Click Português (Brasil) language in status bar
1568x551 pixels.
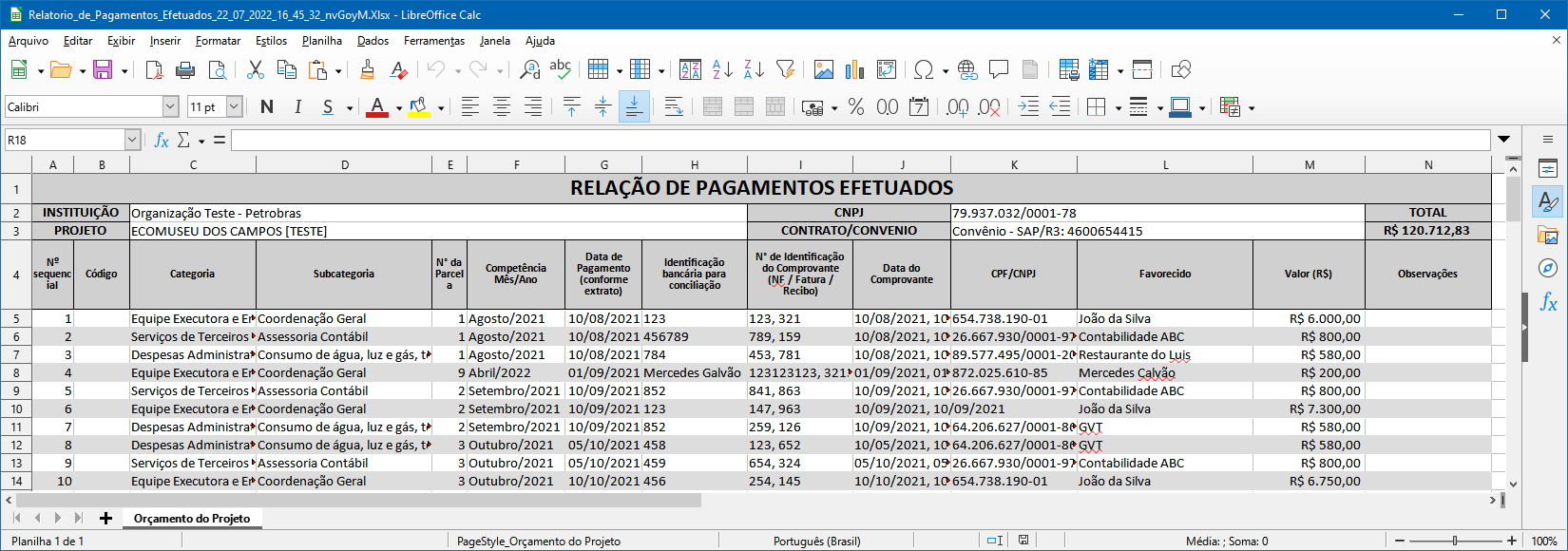coord(816,541)
